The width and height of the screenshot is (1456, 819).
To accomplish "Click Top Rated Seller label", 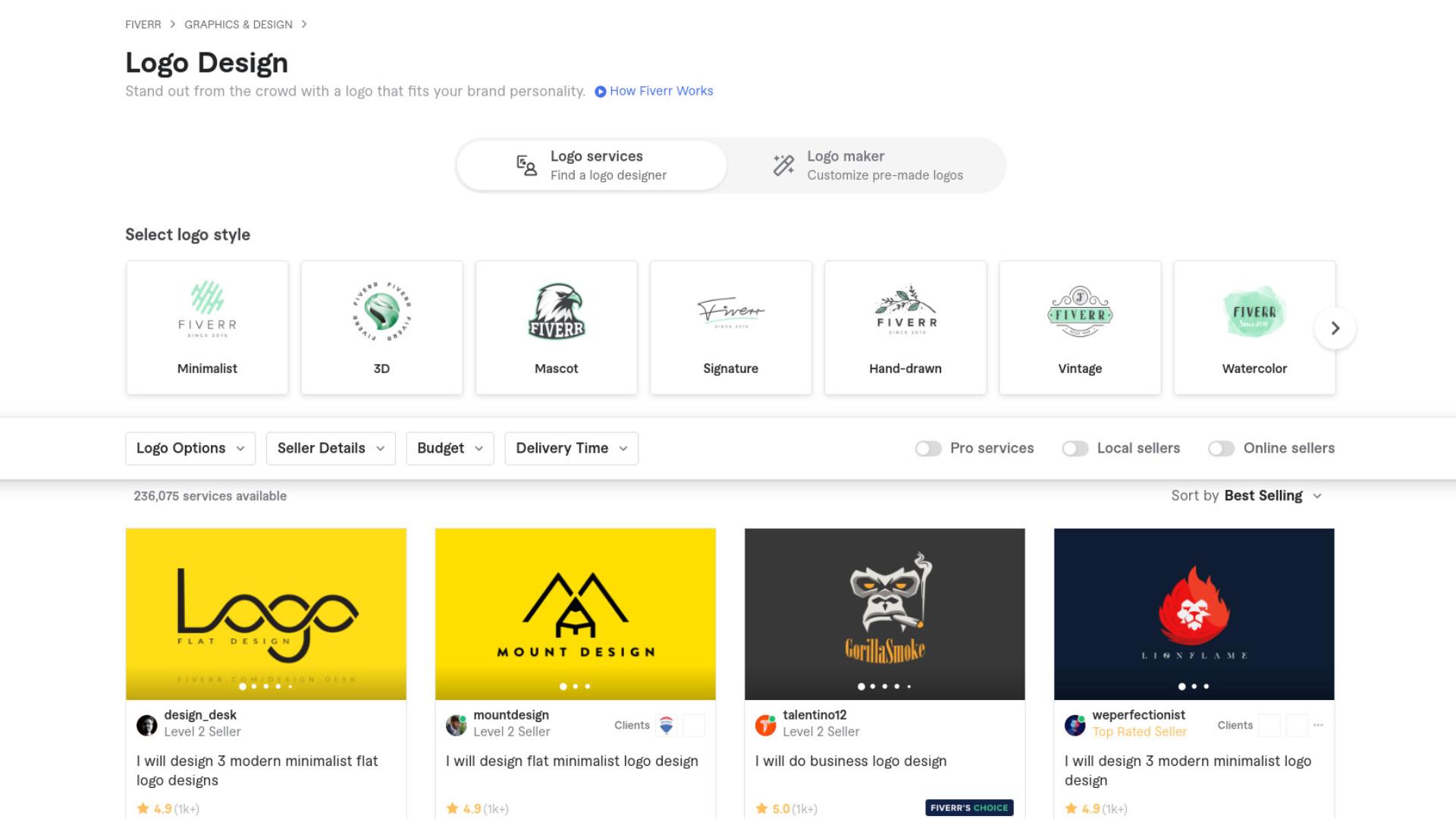I will (1139, 732).
